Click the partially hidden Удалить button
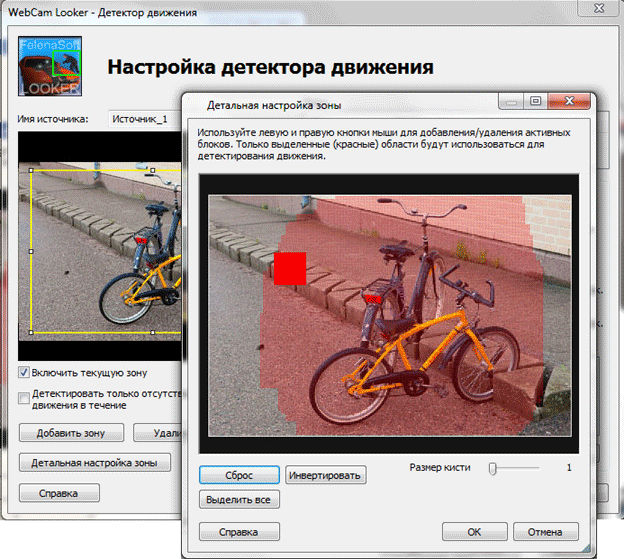The image size is (624, 559). pos(158,433)
